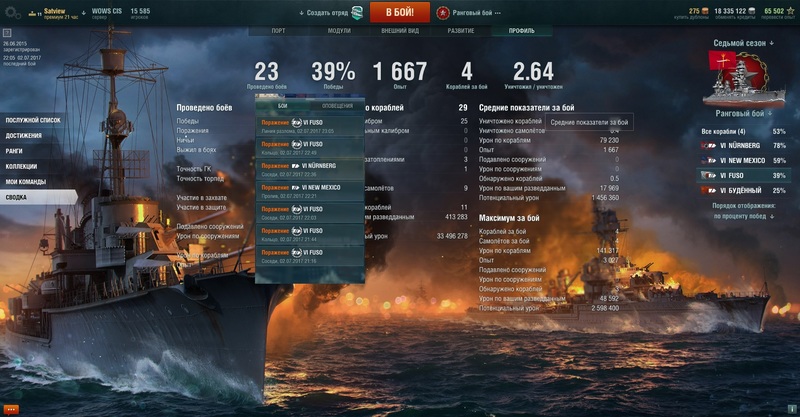This screenshot has width=800, height=417.
Task: Switch to the Модули tab
Action: tap(339, 31)
